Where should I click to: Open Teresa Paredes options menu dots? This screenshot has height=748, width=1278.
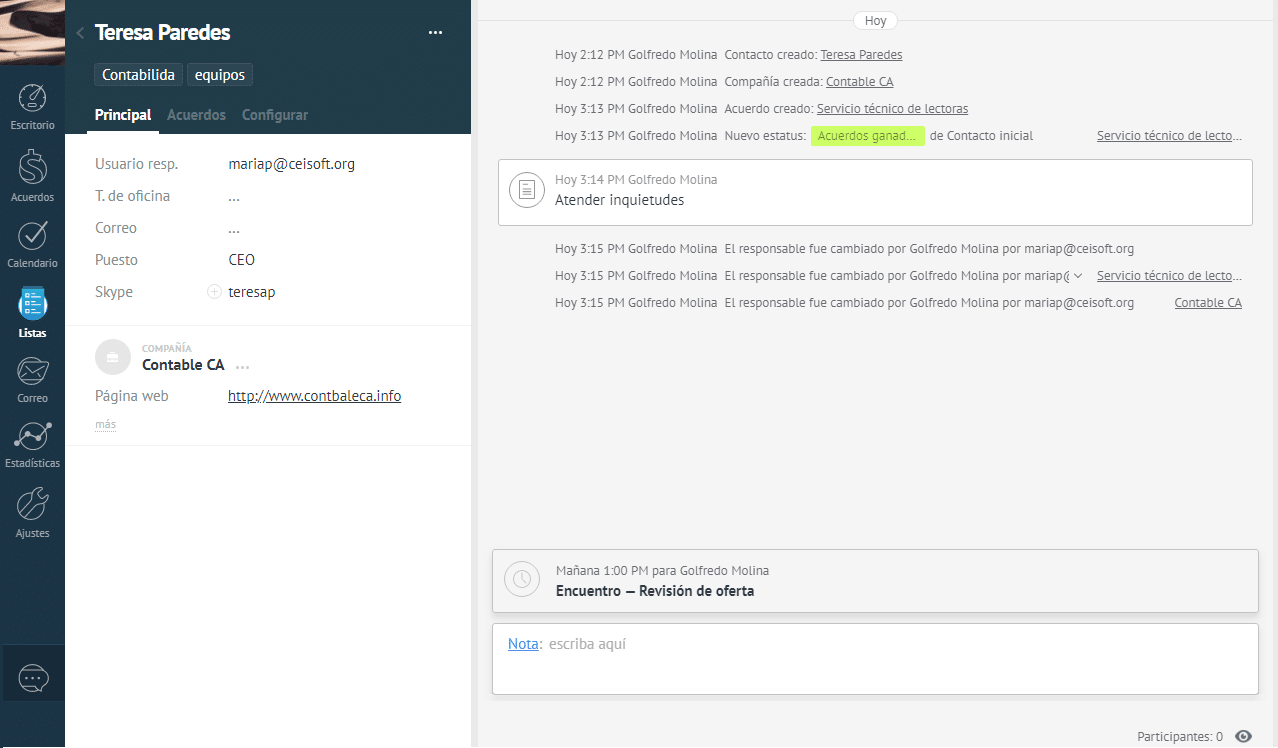coord(435,33)
